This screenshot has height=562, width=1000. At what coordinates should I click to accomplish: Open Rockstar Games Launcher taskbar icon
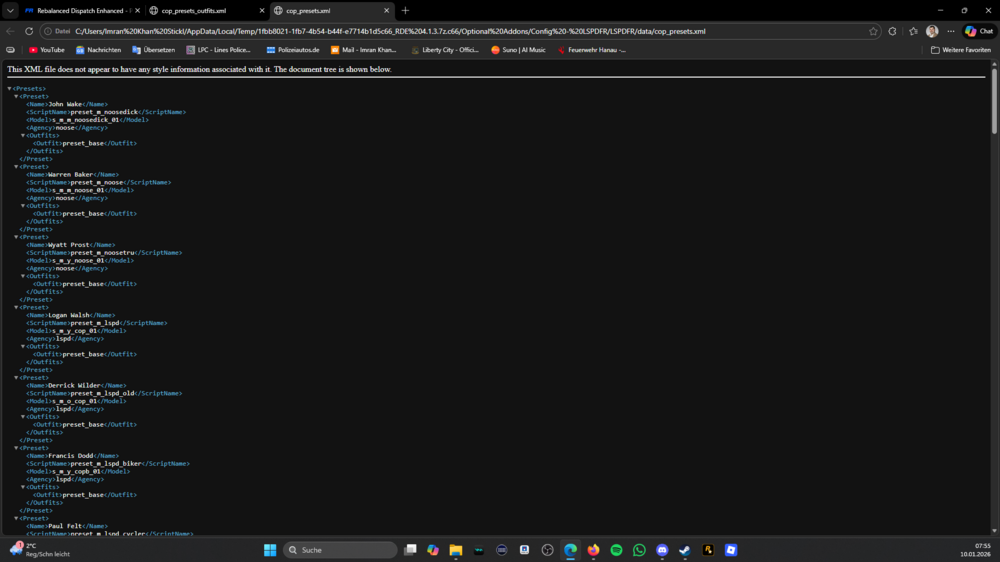click(708, 550)
